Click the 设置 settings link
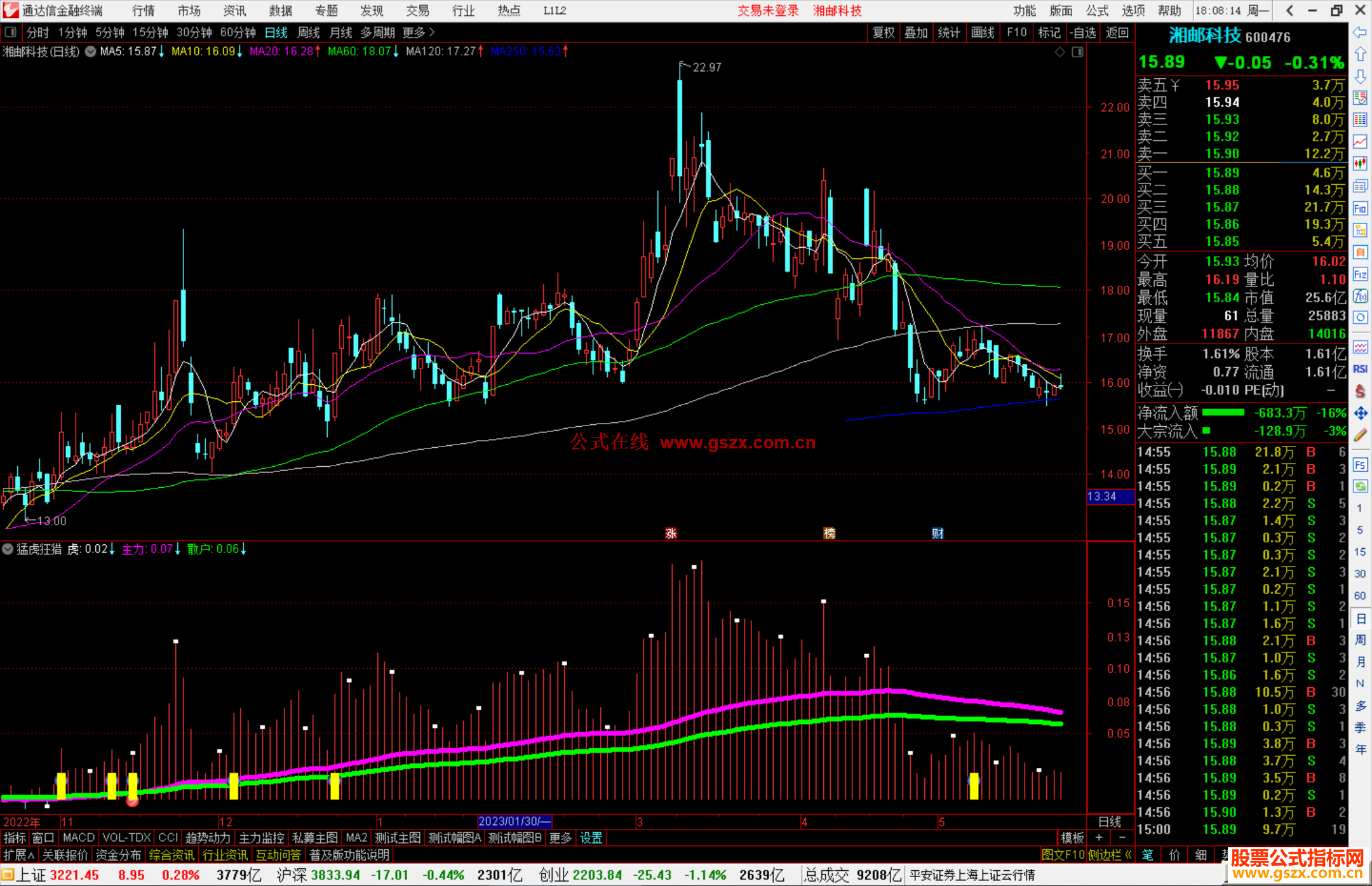Screen dimensions: 1372x886 (x=591, y=838)
